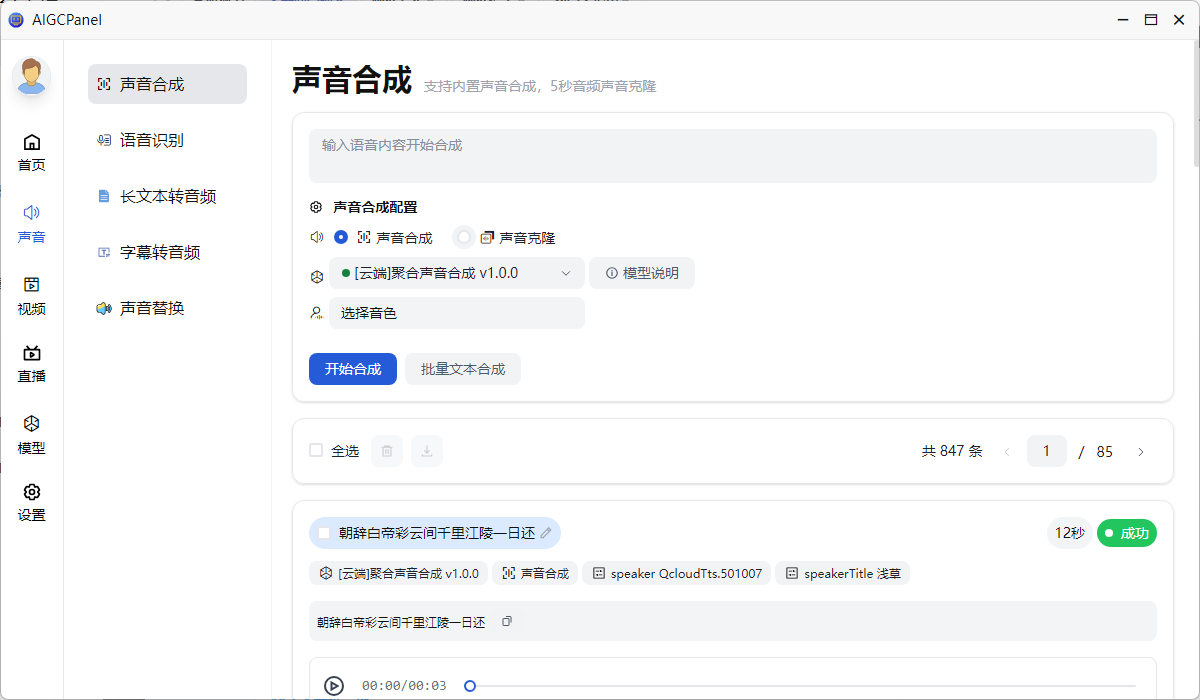Screen dimensions: 1200x700
Task: Enable the 全选 checkbox
Action: [315, 451]
